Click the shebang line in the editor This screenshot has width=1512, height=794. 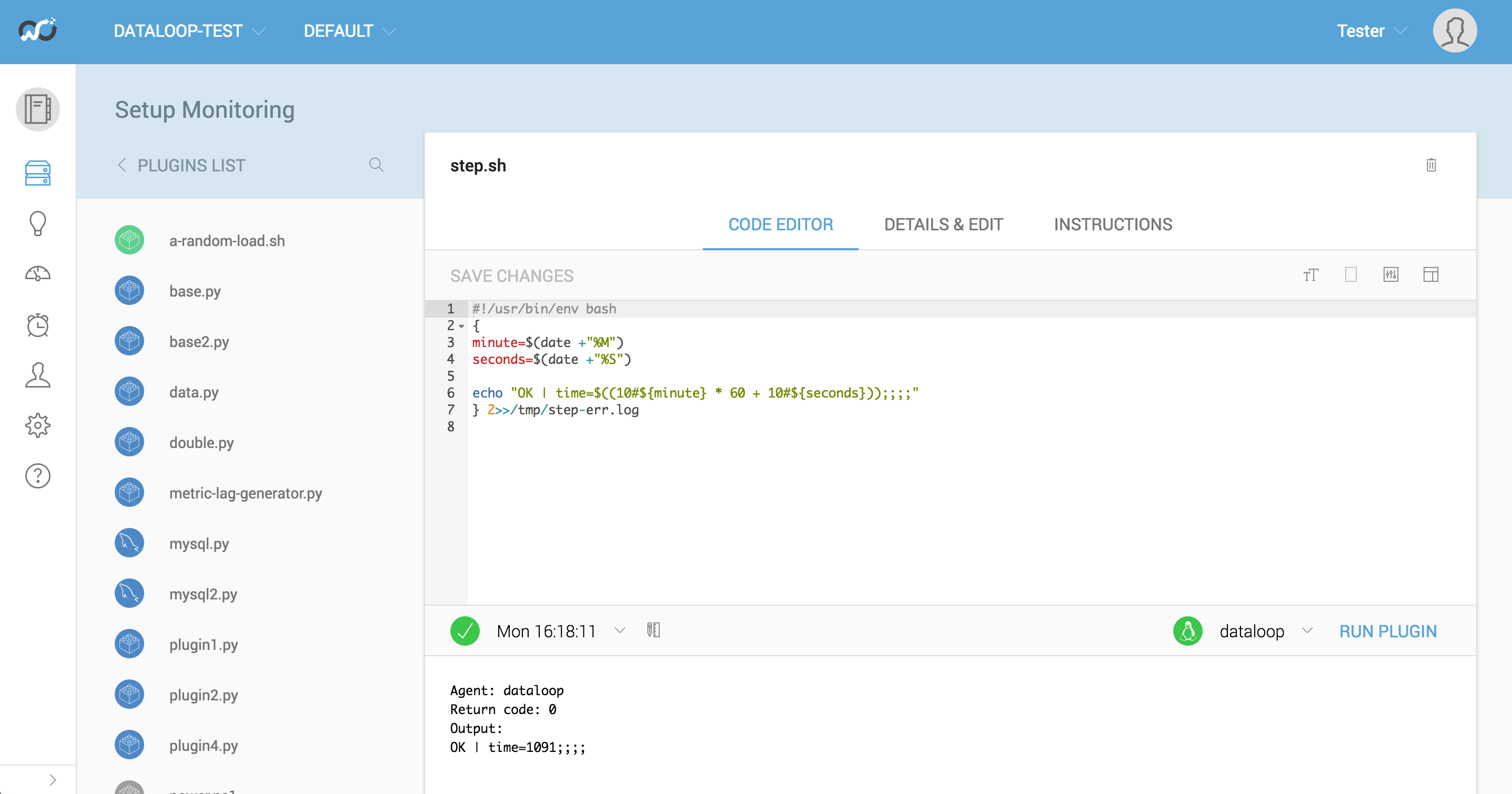coord(544,309)
